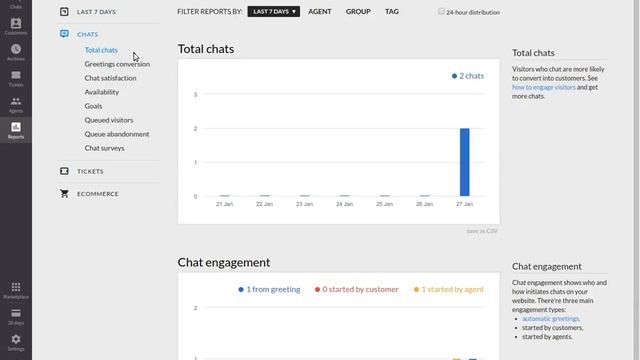Click the Tickets section icon in the reports menu
The height and width of the screenshot is (360, 640).
[64, 171]
